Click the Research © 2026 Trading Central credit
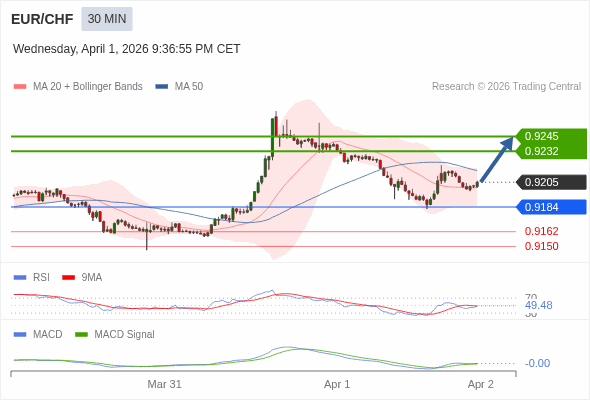The width and height of the screenshot is (590, 400). 506,87
